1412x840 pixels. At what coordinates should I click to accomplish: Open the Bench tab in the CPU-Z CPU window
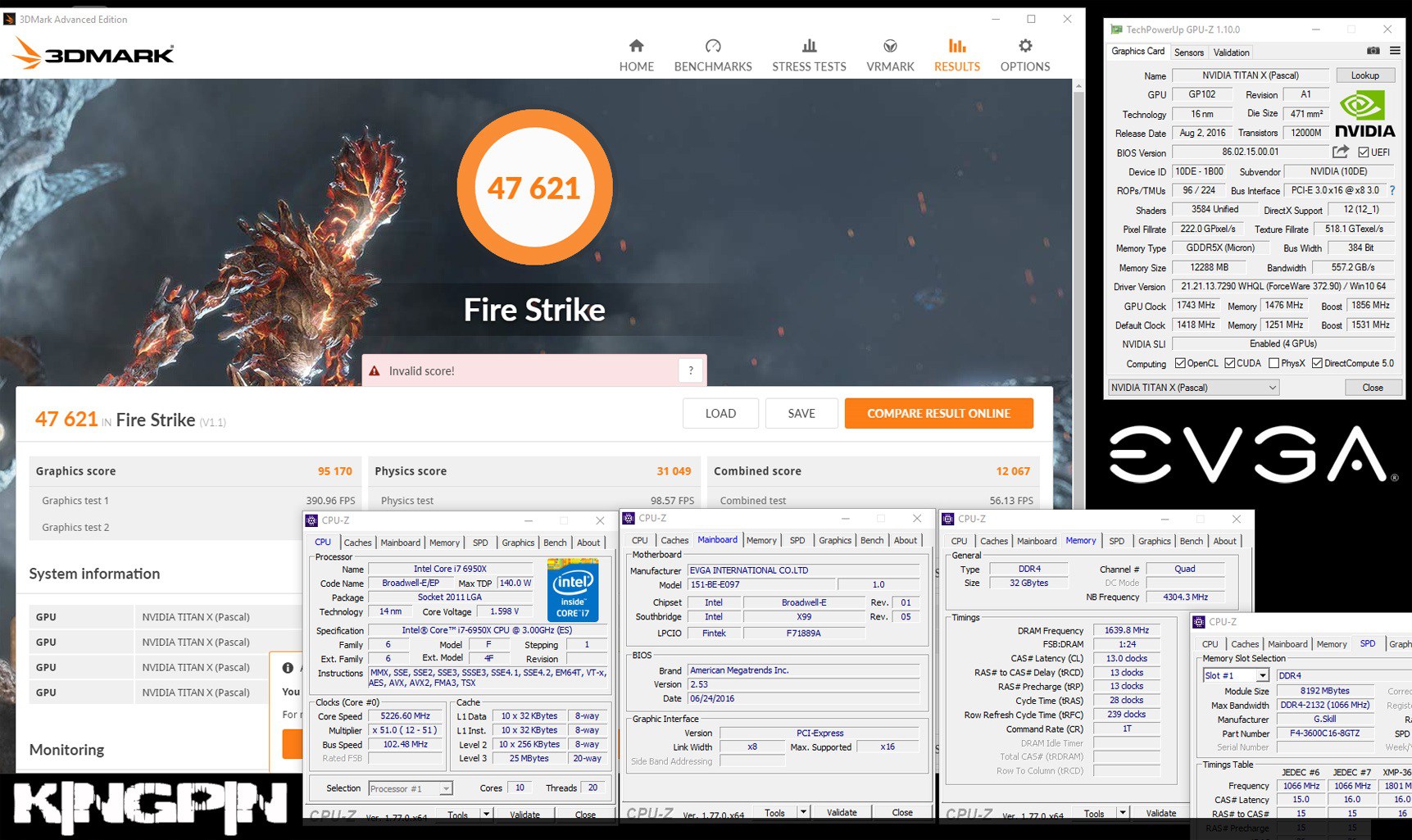[555, 543]
